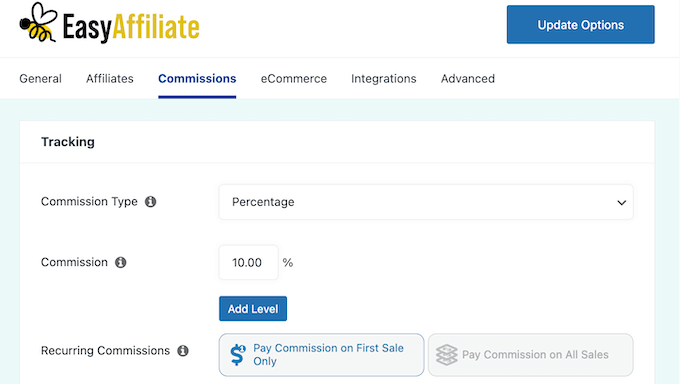Click the Tracking section heading
This screenshot has height=384, width=680.
(x=68, y=142)
